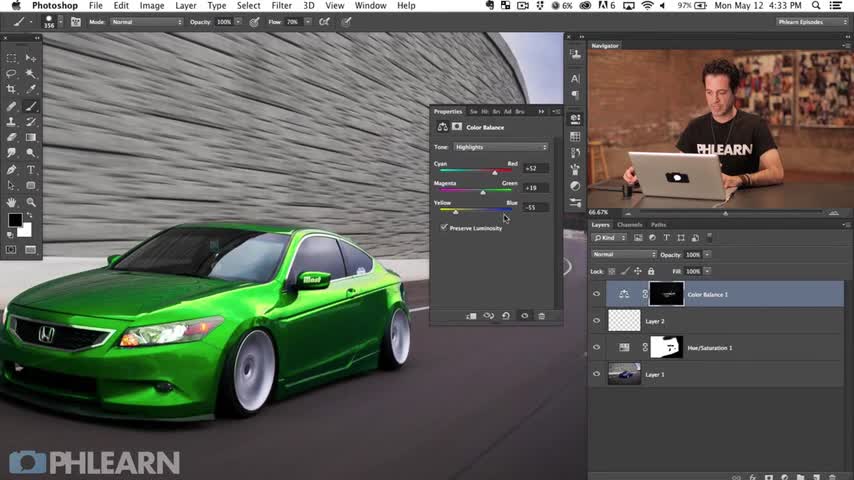Switch to the Paths tab
The image size is (854, 480).
(658, 224)
